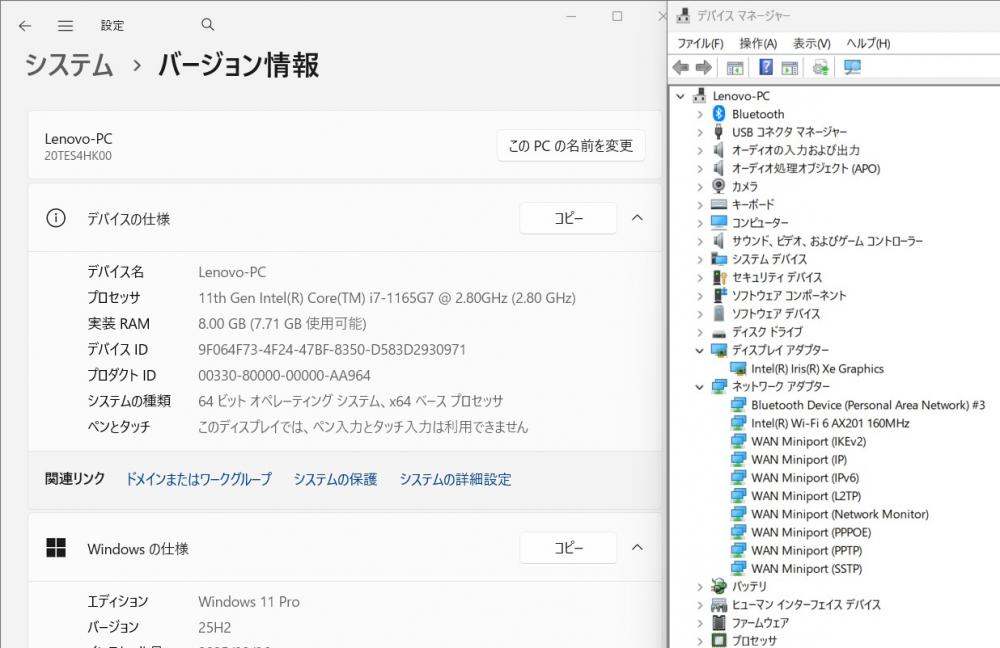Click the blue Help icon in Device Manager toolbar
Screen dimensions: 1000x648
[x=766, y=67]
